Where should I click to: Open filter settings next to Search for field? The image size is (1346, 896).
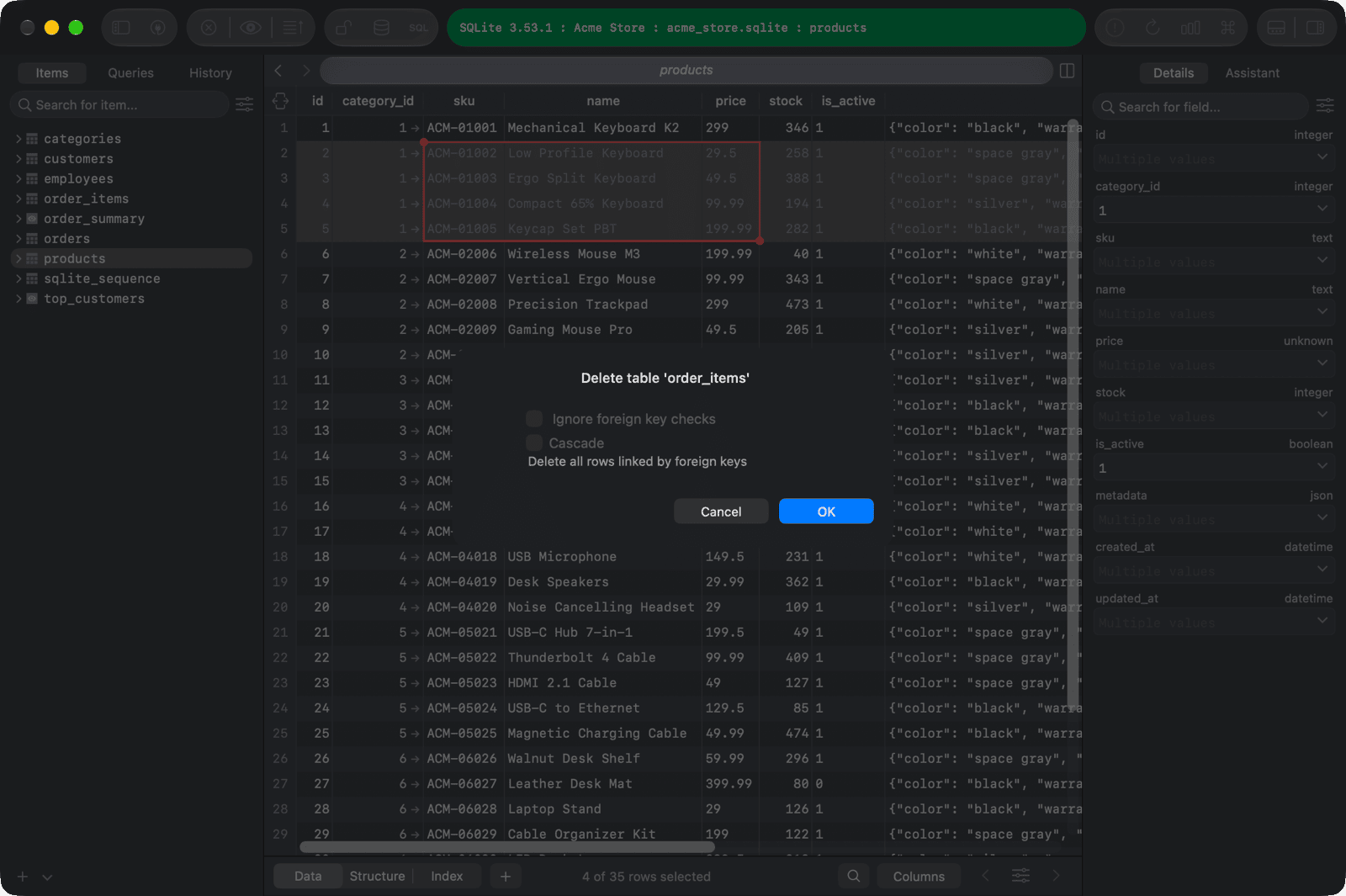1325,106
